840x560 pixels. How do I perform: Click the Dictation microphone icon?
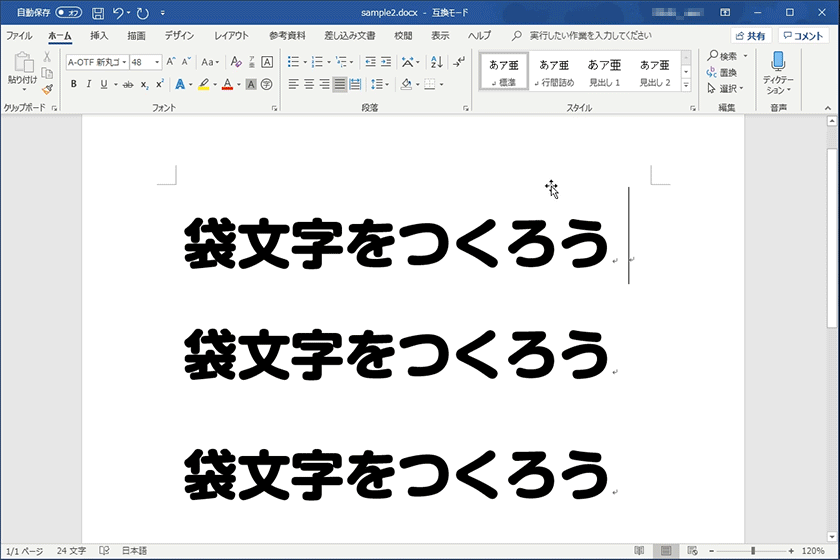[x=778, y=61]
